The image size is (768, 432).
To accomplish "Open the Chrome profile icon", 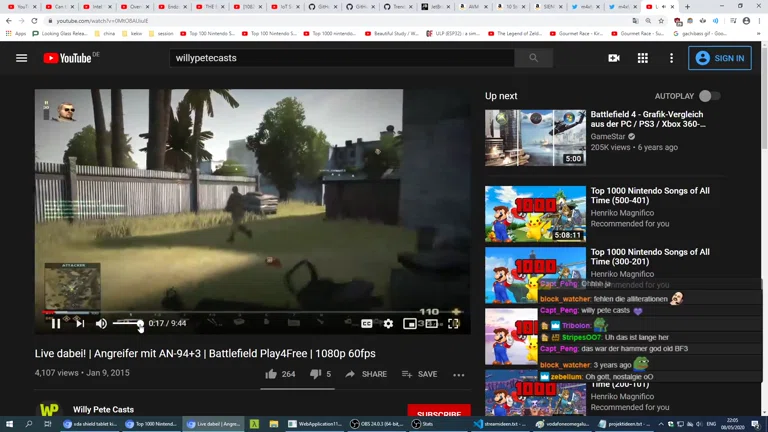I will (x=746, y=21).
